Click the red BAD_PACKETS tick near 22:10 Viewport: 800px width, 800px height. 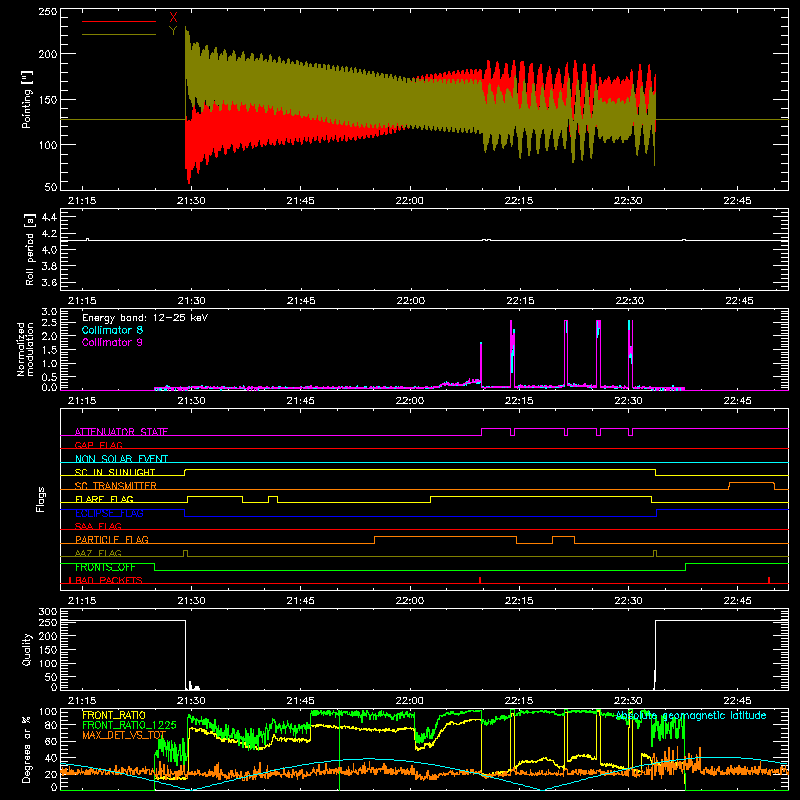480,580
